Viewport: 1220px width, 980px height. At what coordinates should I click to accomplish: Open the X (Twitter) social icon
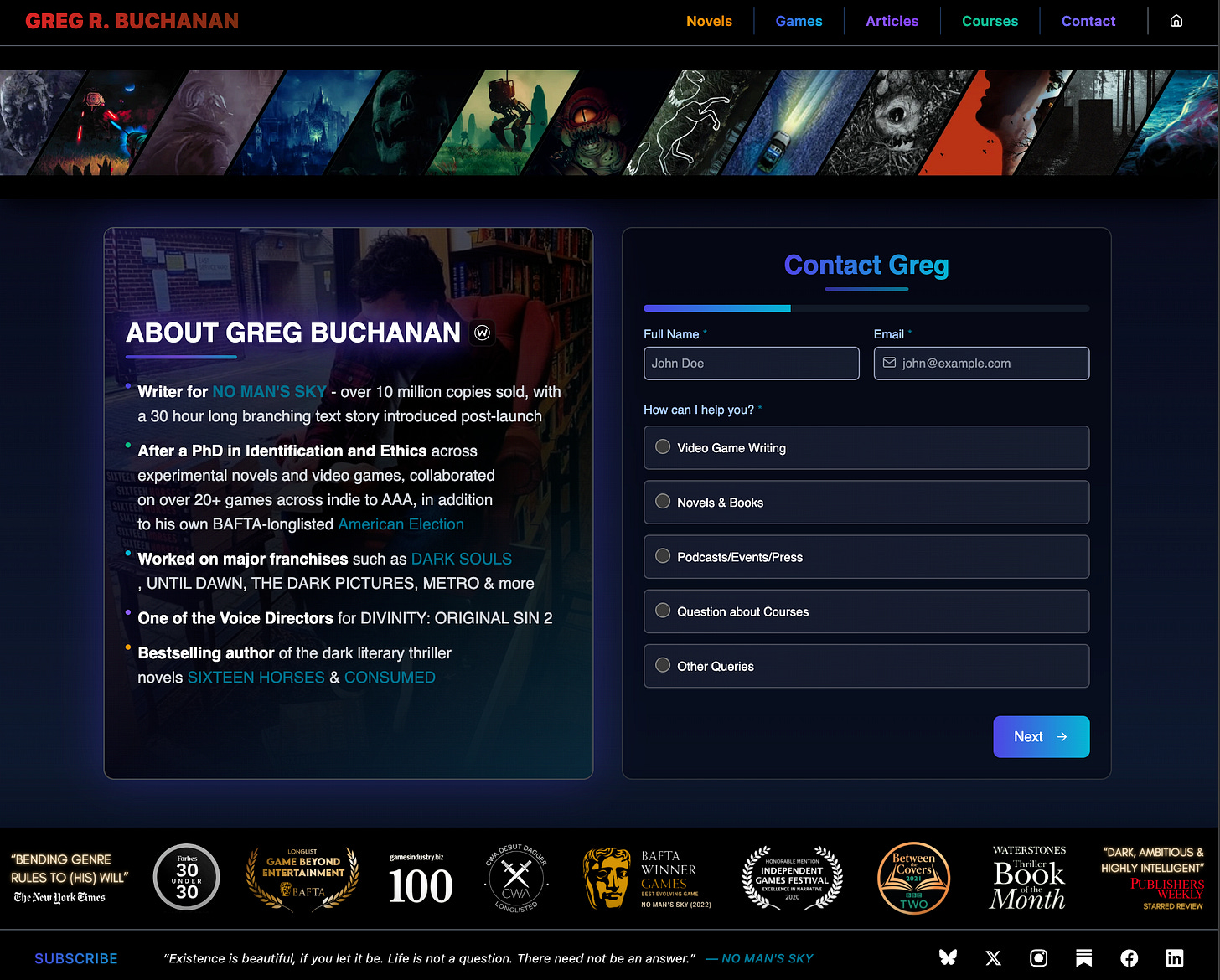[x=993, y=957]
